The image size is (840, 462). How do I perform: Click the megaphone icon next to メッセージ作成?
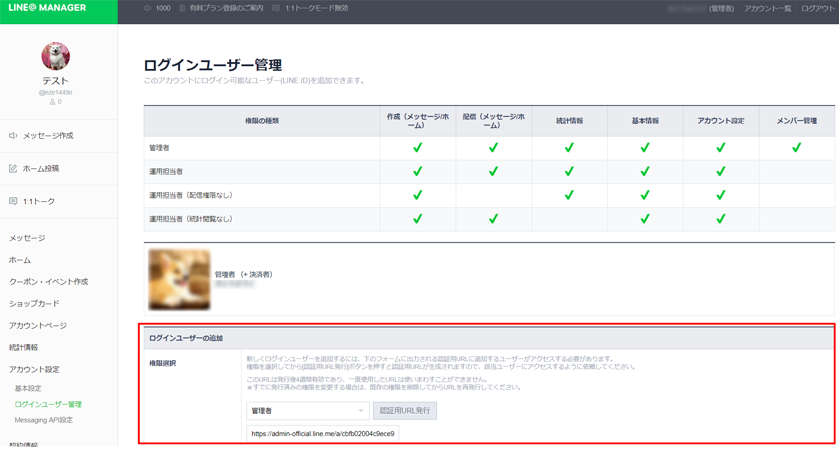coord(13,136)
